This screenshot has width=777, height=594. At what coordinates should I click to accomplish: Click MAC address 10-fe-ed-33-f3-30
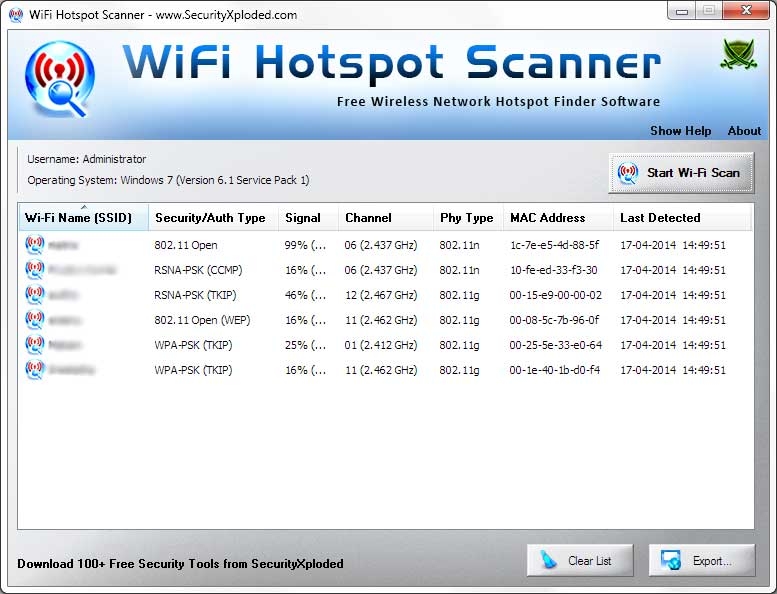[554, 270]
